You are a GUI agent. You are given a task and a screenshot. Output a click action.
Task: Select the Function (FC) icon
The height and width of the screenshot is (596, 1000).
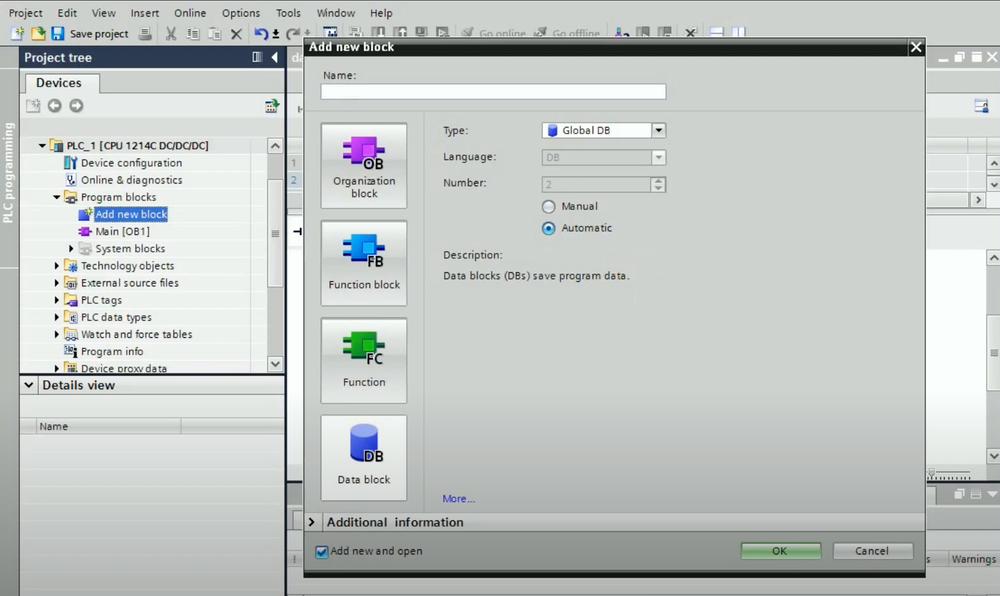(363, 360)
